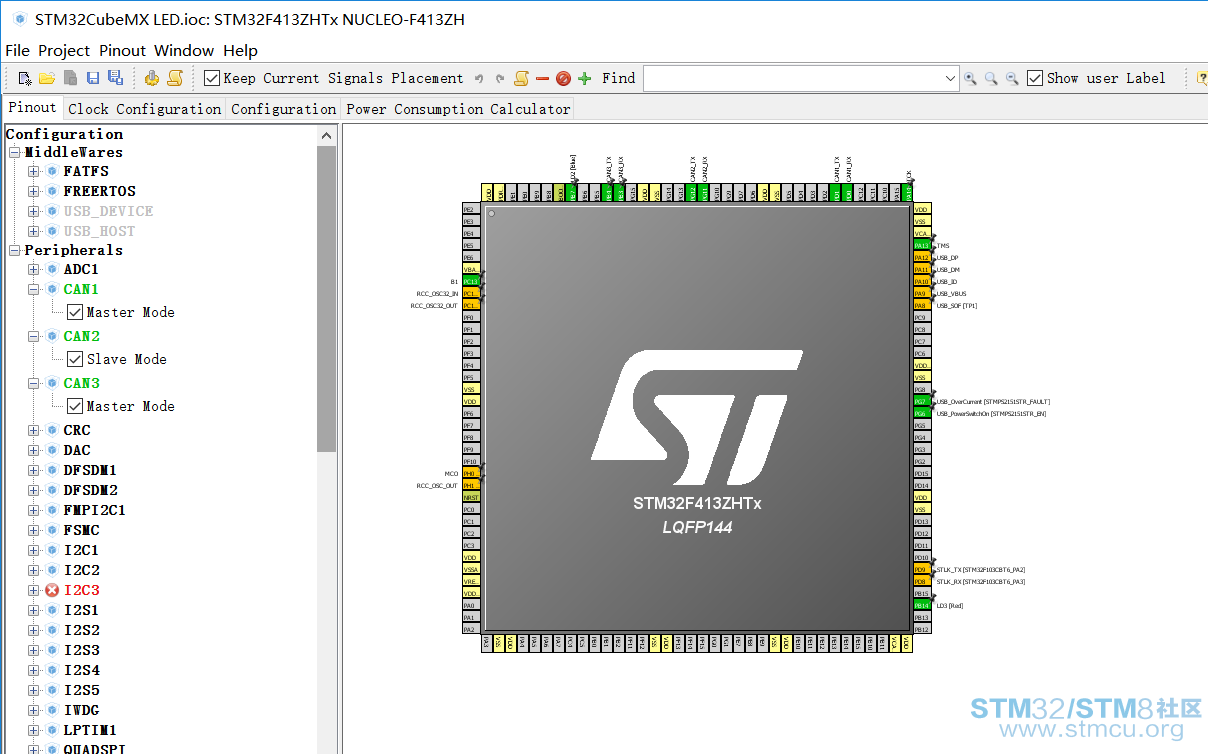1208x754 pixels.
Task: Click the component icon next to DFSDM1
Action: 52,470
